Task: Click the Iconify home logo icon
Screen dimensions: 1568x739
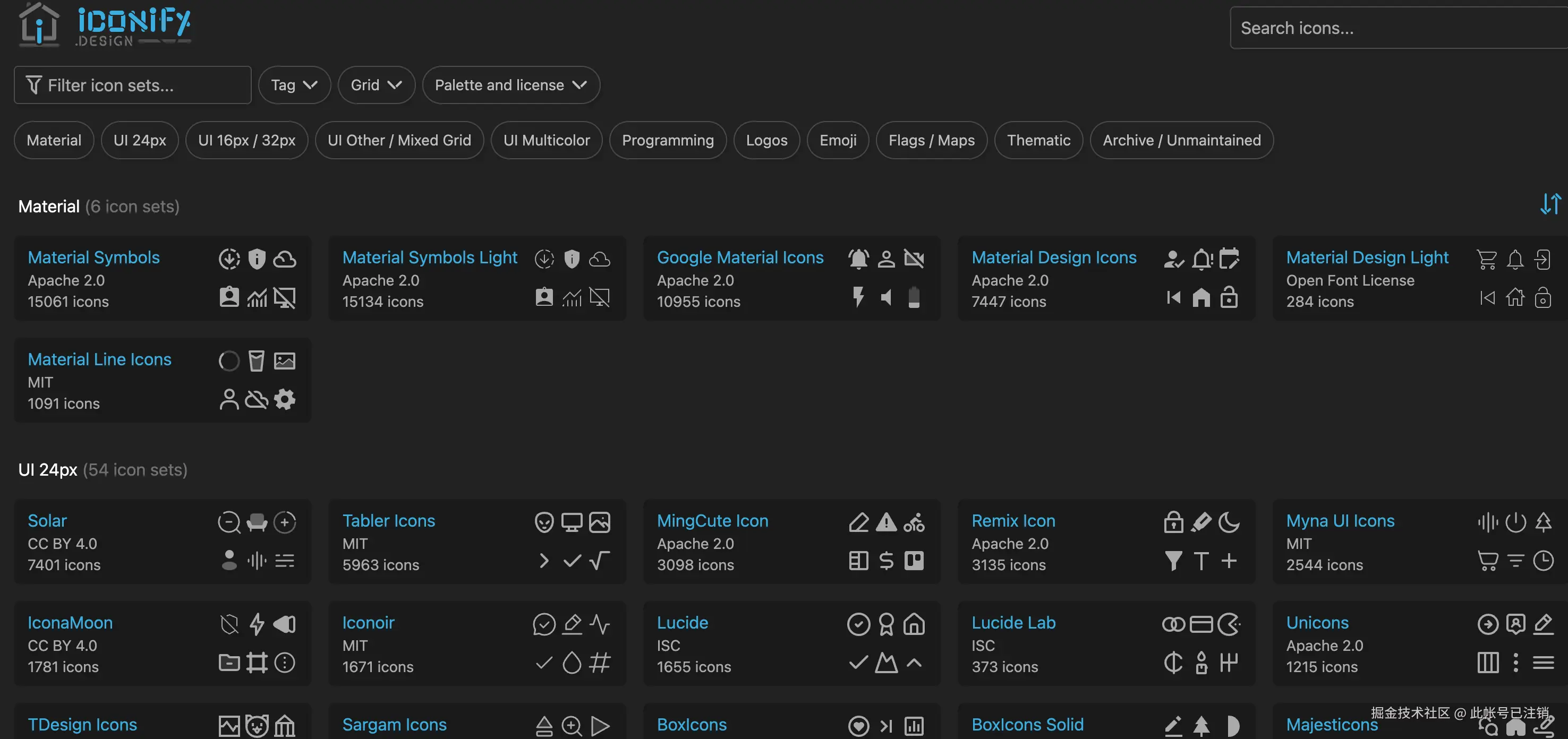Action: (x=39, y=24)
